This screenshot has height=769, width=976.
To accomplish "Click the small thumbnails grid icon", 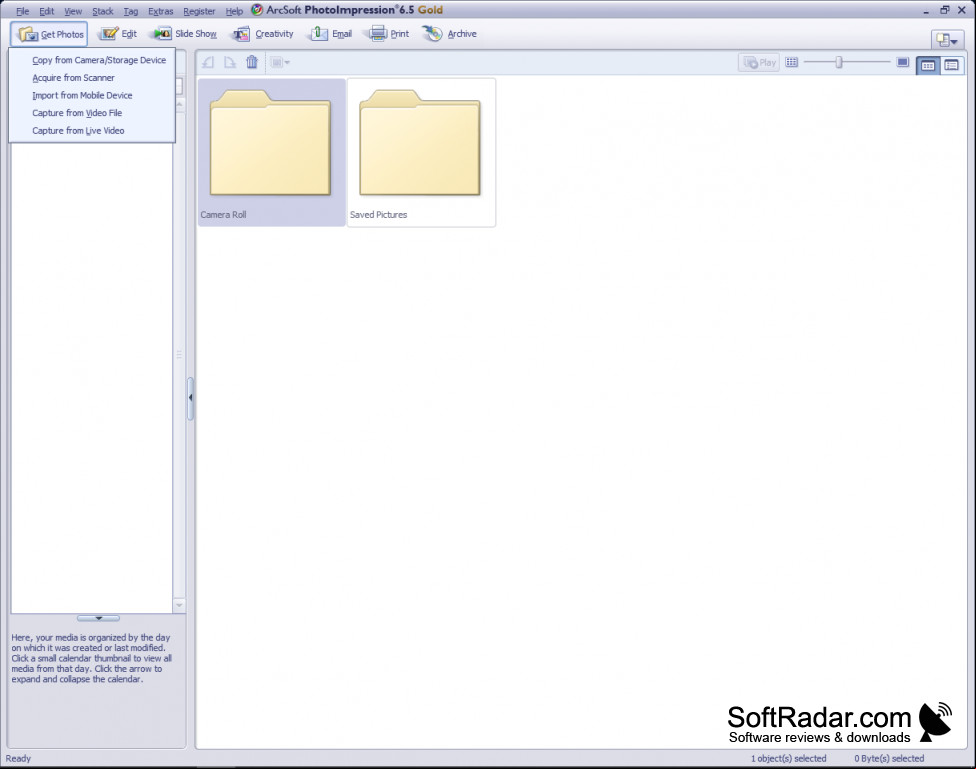I will coord(791,62).
